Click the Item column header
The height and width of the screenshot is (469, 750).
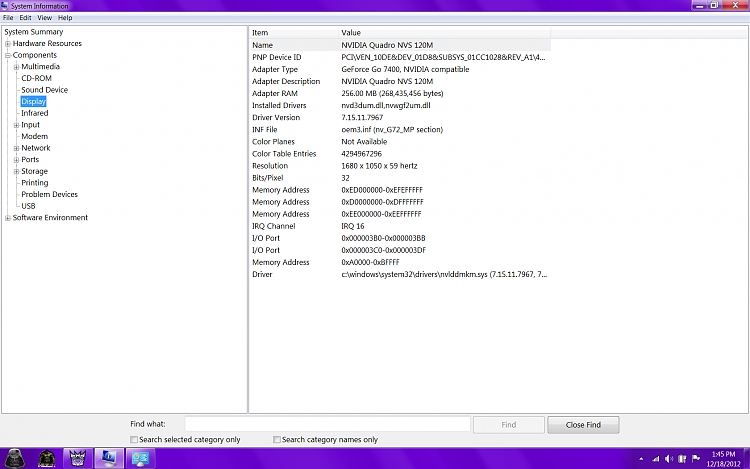click(x=293, y=33)
